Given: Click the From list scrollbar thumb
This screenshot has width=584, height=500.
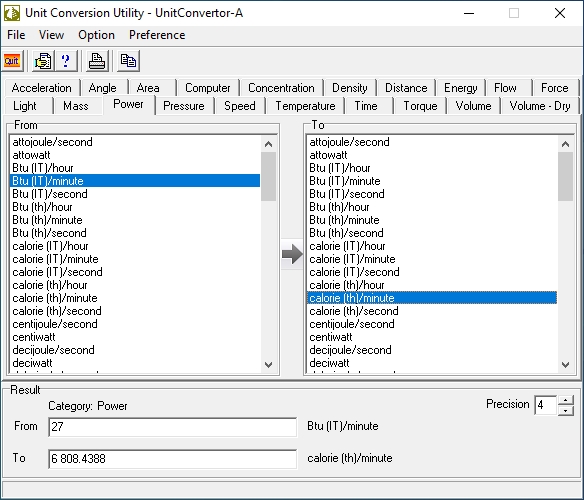Looking at the screenshot, I should coord(268,177).
